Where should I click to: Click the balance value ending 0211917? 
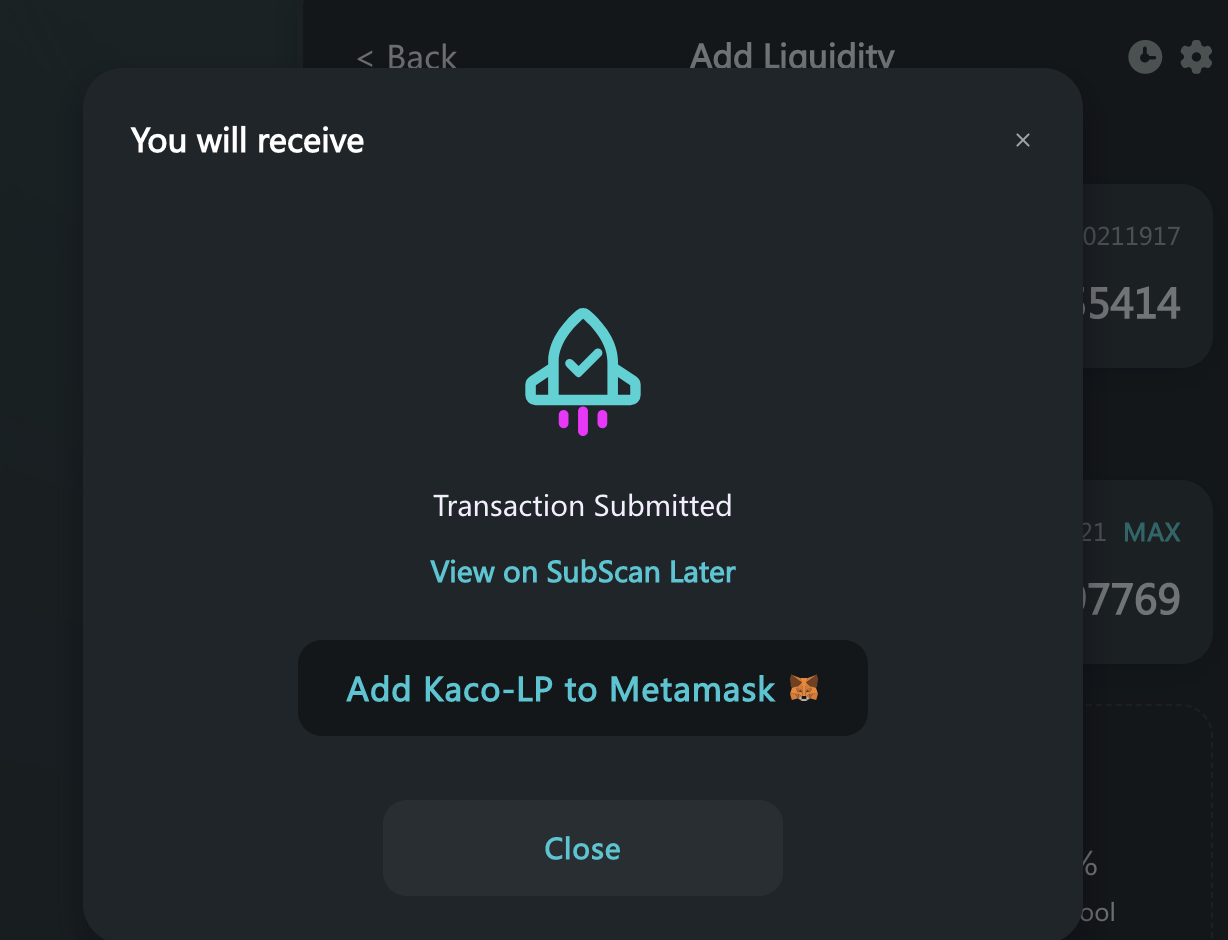1133,237
